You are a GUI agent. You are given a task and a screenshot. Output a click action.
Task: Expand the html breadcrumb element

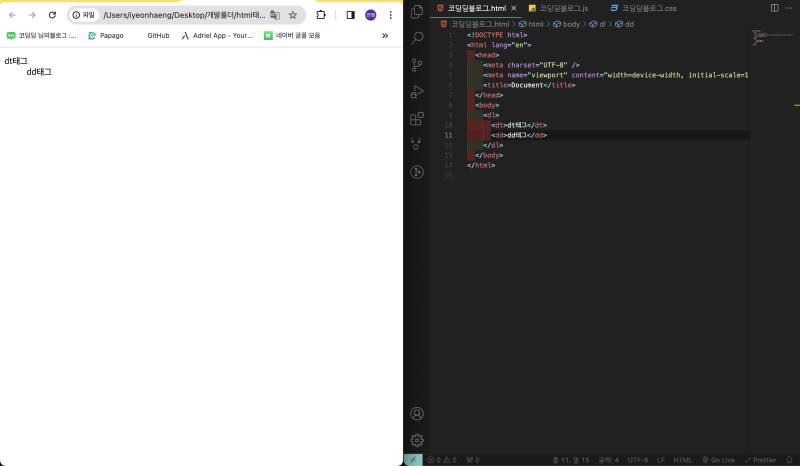(531, 24)
